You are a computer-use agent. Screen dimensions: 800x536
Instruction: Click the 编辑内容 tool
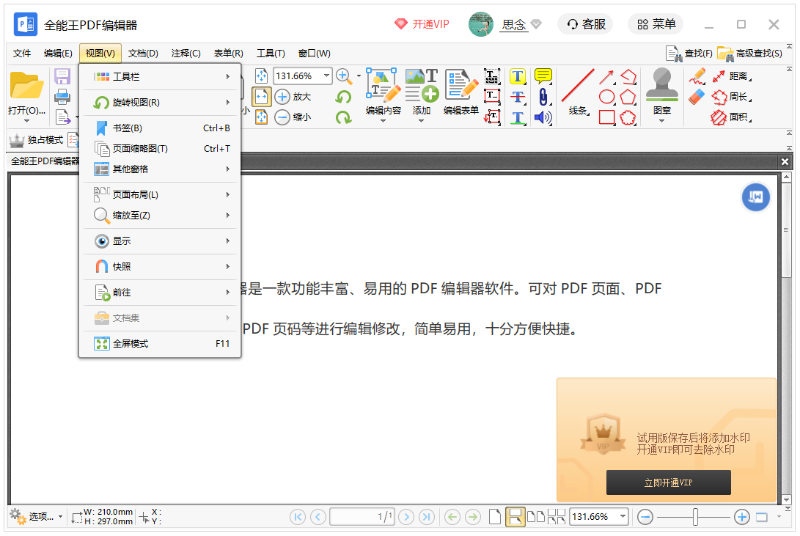pos(383,93)
